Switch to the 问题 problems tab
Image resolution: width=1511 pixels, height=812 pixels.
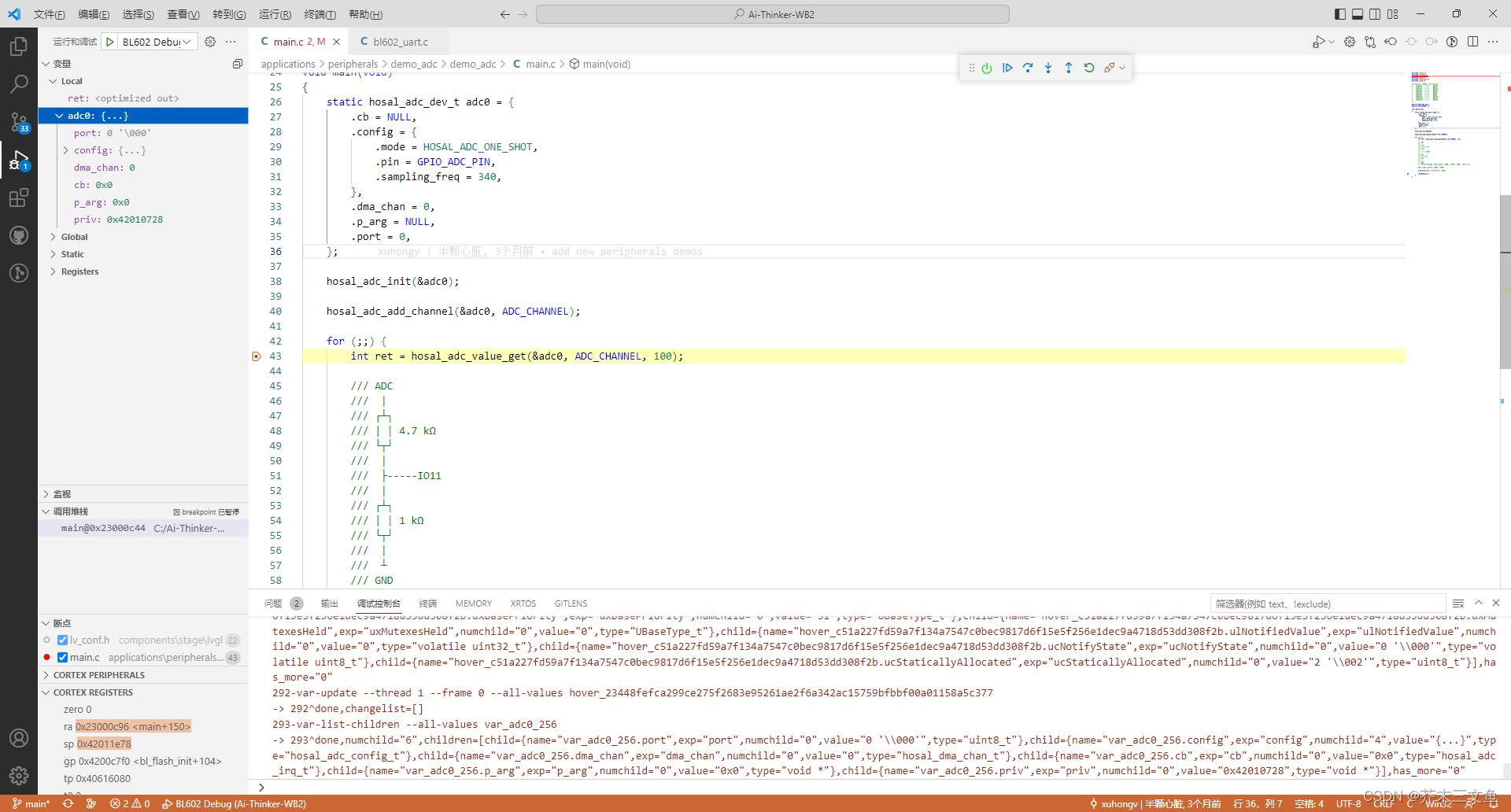273,603
